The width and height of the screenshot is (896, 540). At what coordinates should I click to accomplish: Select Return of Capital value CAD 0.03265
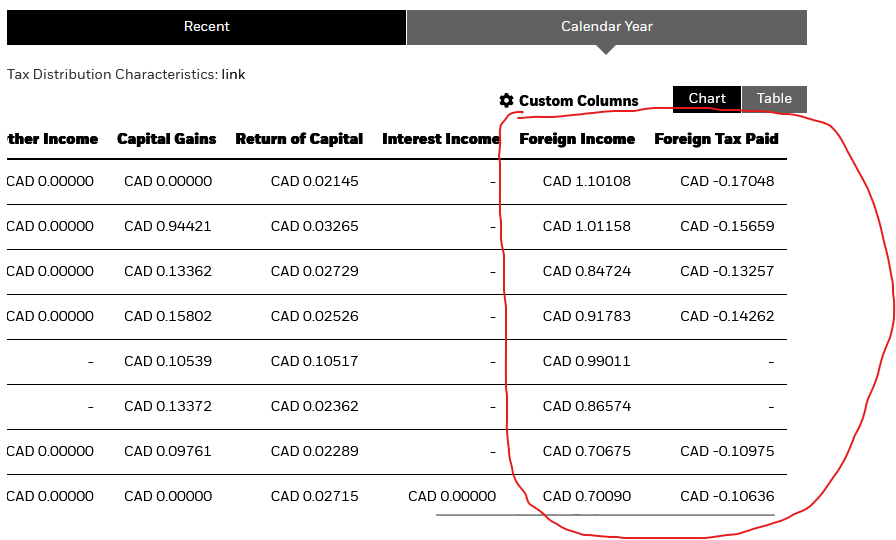(314, 226)
